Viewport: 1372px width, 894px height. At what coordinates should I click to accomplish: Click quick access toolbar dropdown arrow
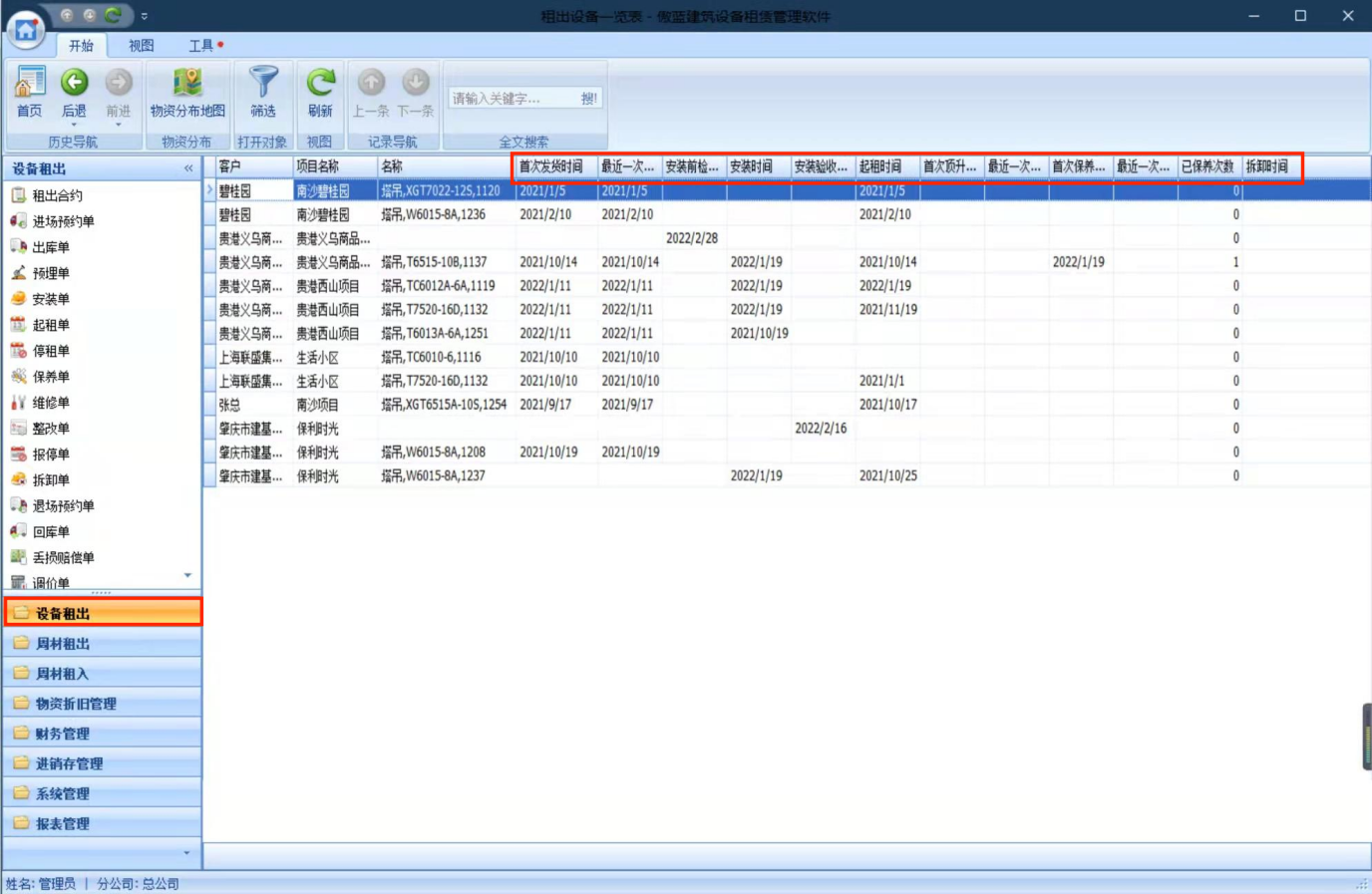[x=145, y=16]
